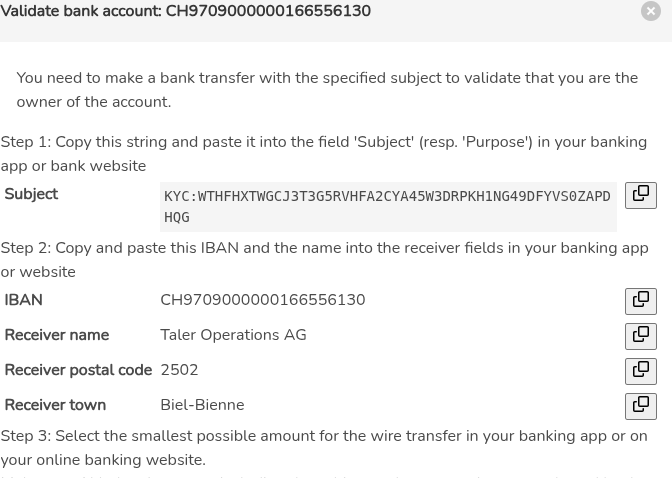Click the Biel-Bienne town value

tap(202, 405)
